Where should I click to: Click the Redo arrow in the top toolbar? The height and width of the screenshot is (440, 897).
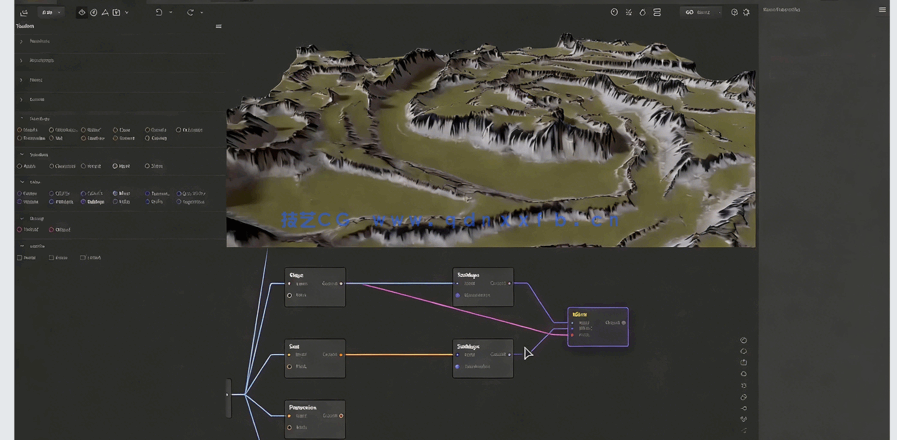tap(190, 13)
